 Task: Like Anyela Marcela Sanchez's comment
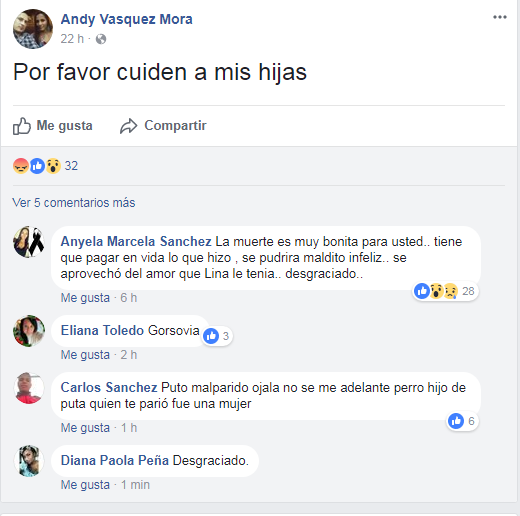point(85,298)
